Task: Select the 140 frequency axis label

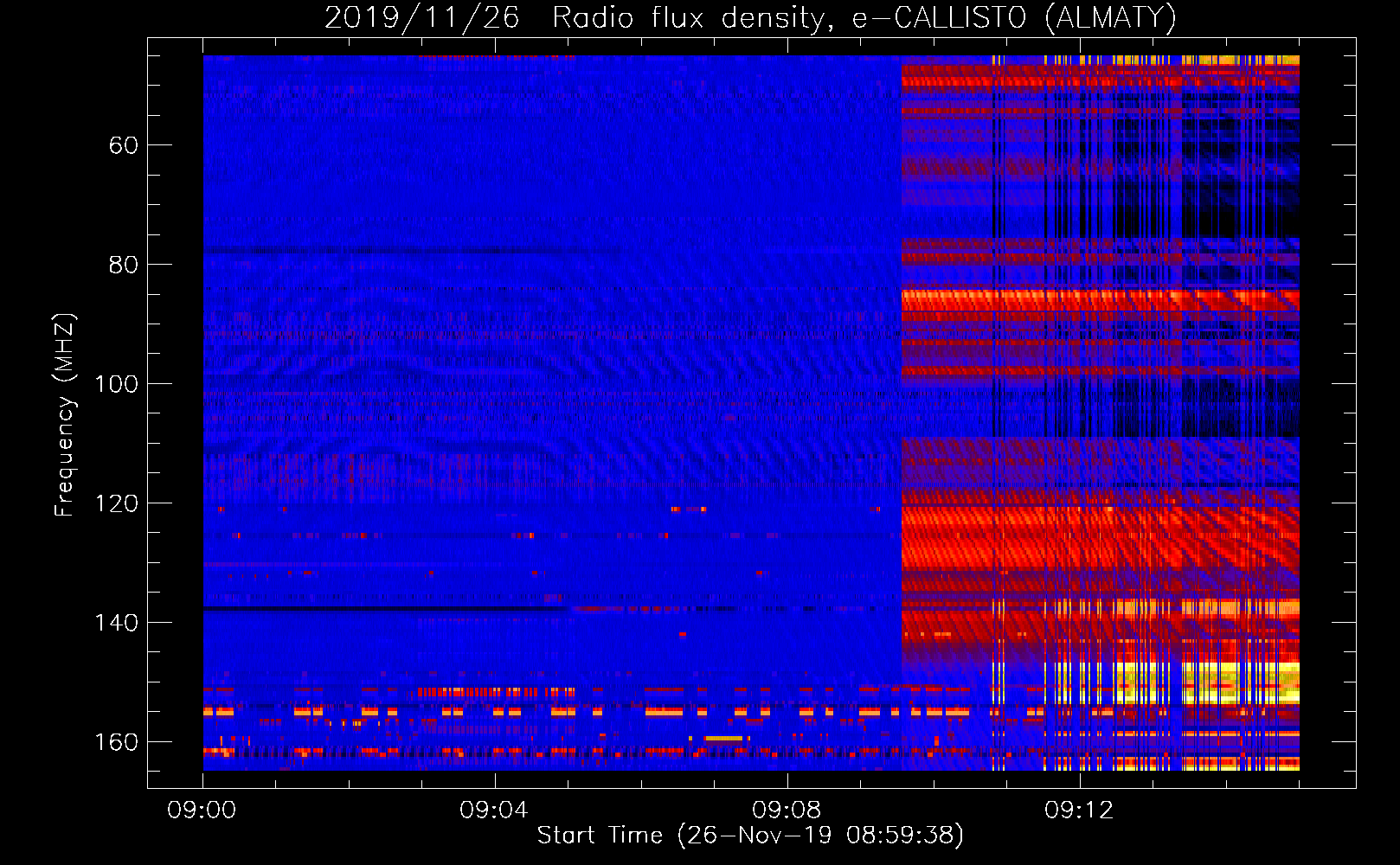Action: 116,623
